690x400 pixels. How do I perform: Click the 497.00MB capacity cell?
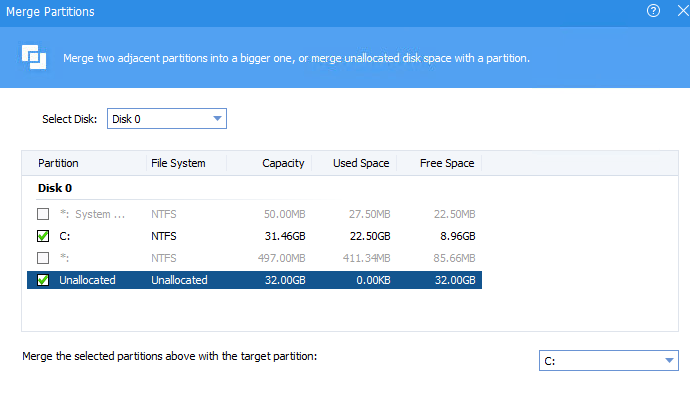click(x=281, y=258)
